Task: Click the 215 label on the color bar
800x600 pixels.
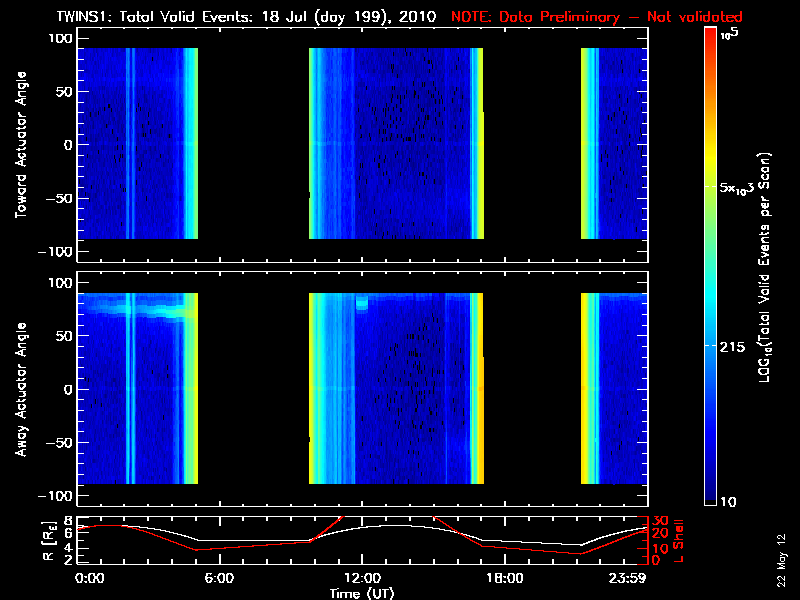Action: coord(736,345)
